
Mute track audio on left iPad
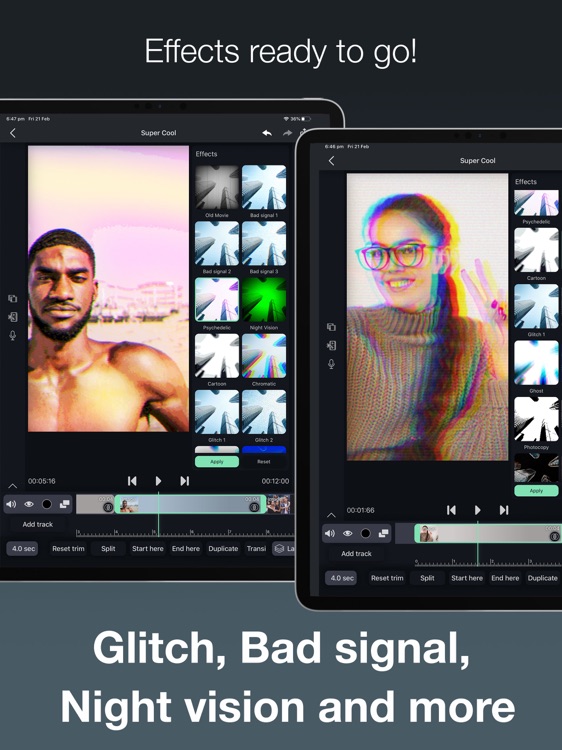[11, 504]
